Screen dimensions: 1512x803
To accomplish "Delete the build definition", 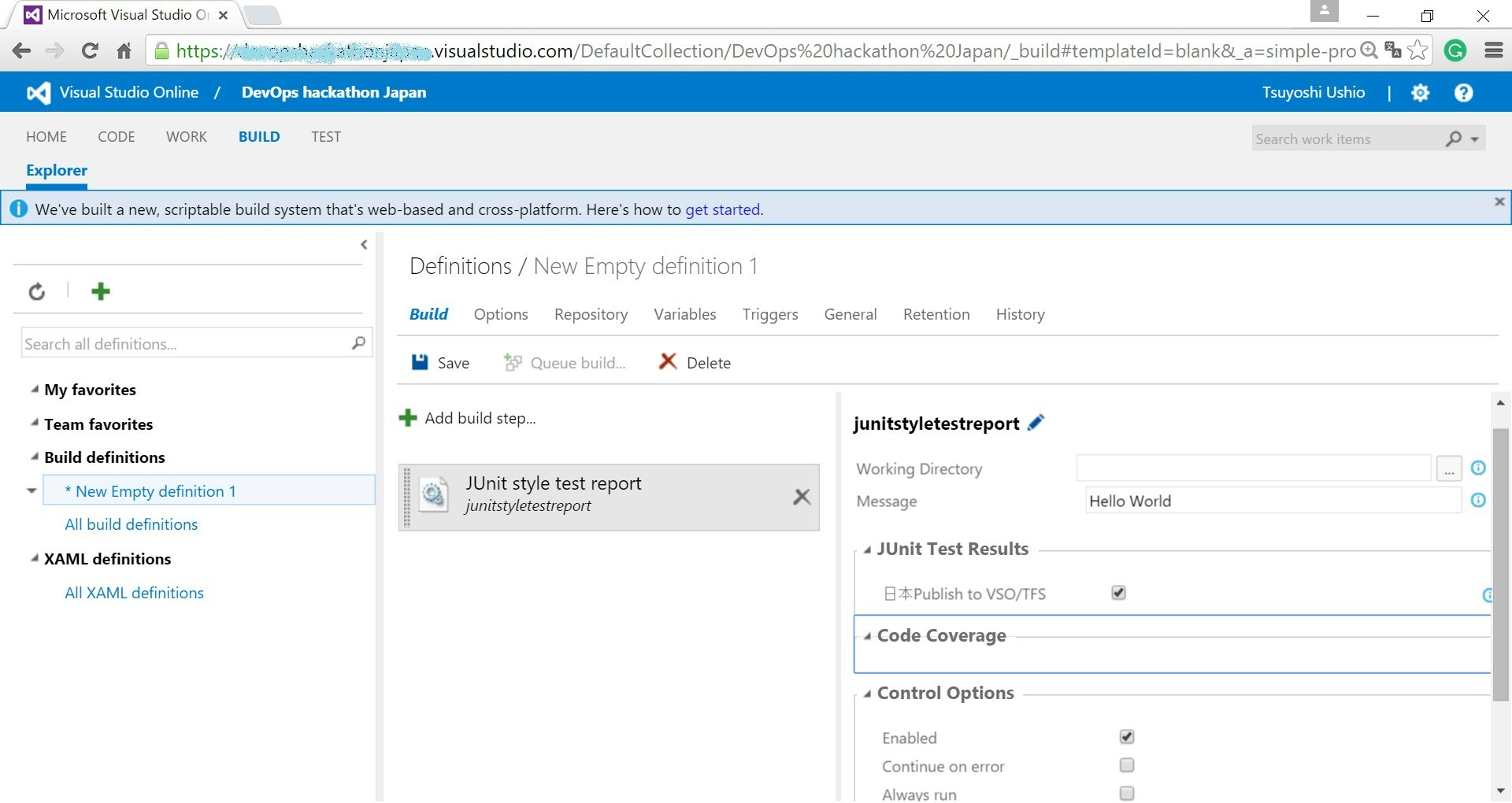I will point(695,362).
